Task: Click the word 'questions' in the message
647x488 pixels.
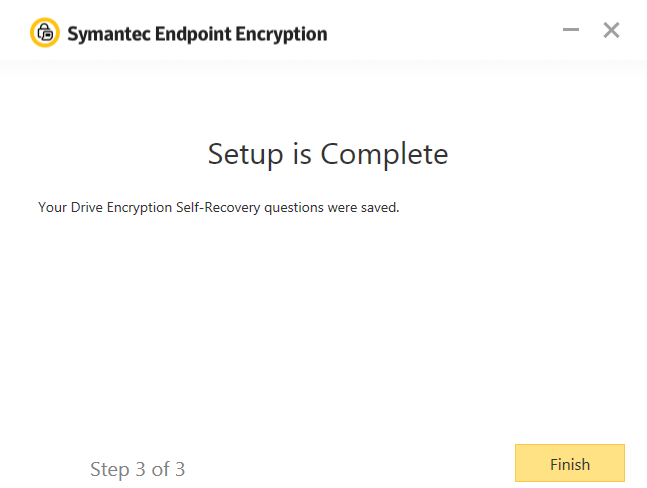Action: tap(293, 208)
